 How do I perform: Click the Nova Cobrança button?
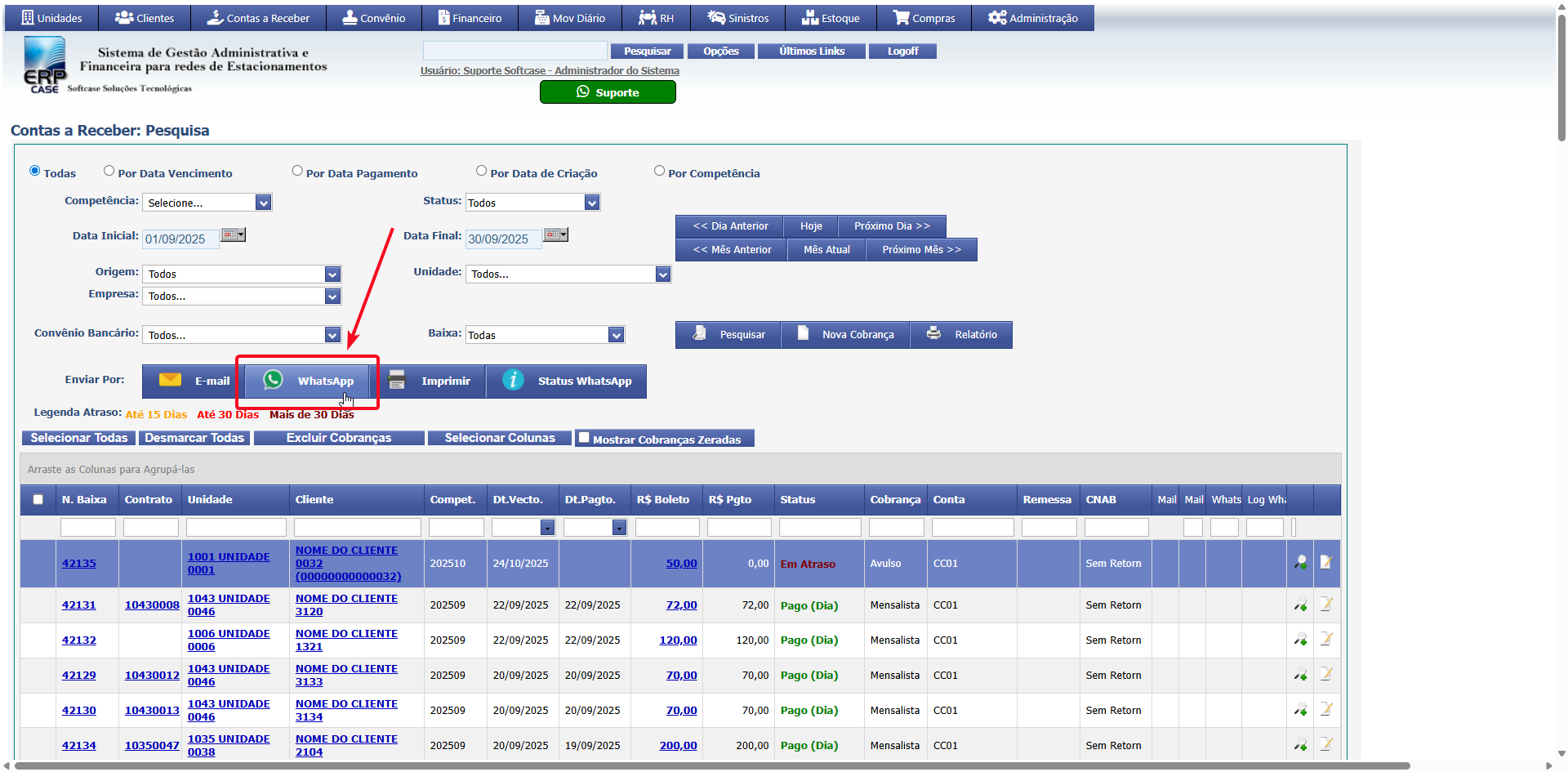[x=845, y=335]
